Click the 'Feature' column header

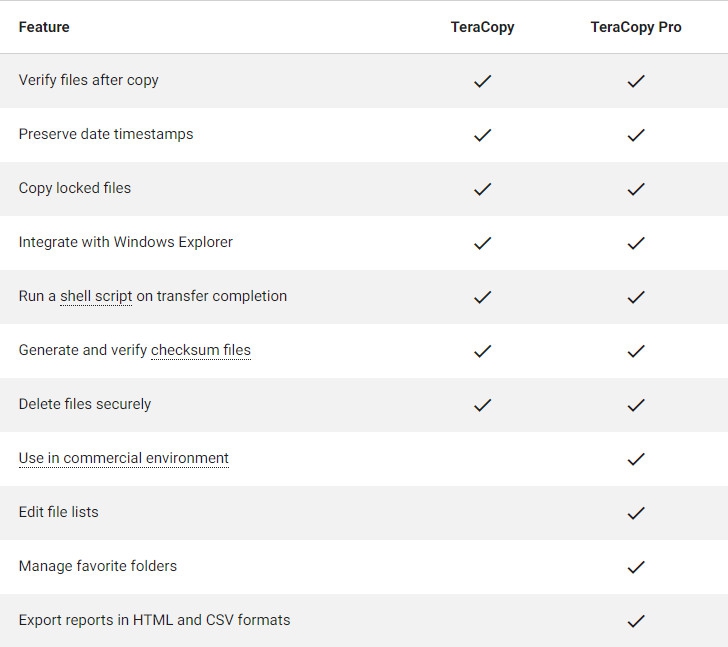click(44, 27)
